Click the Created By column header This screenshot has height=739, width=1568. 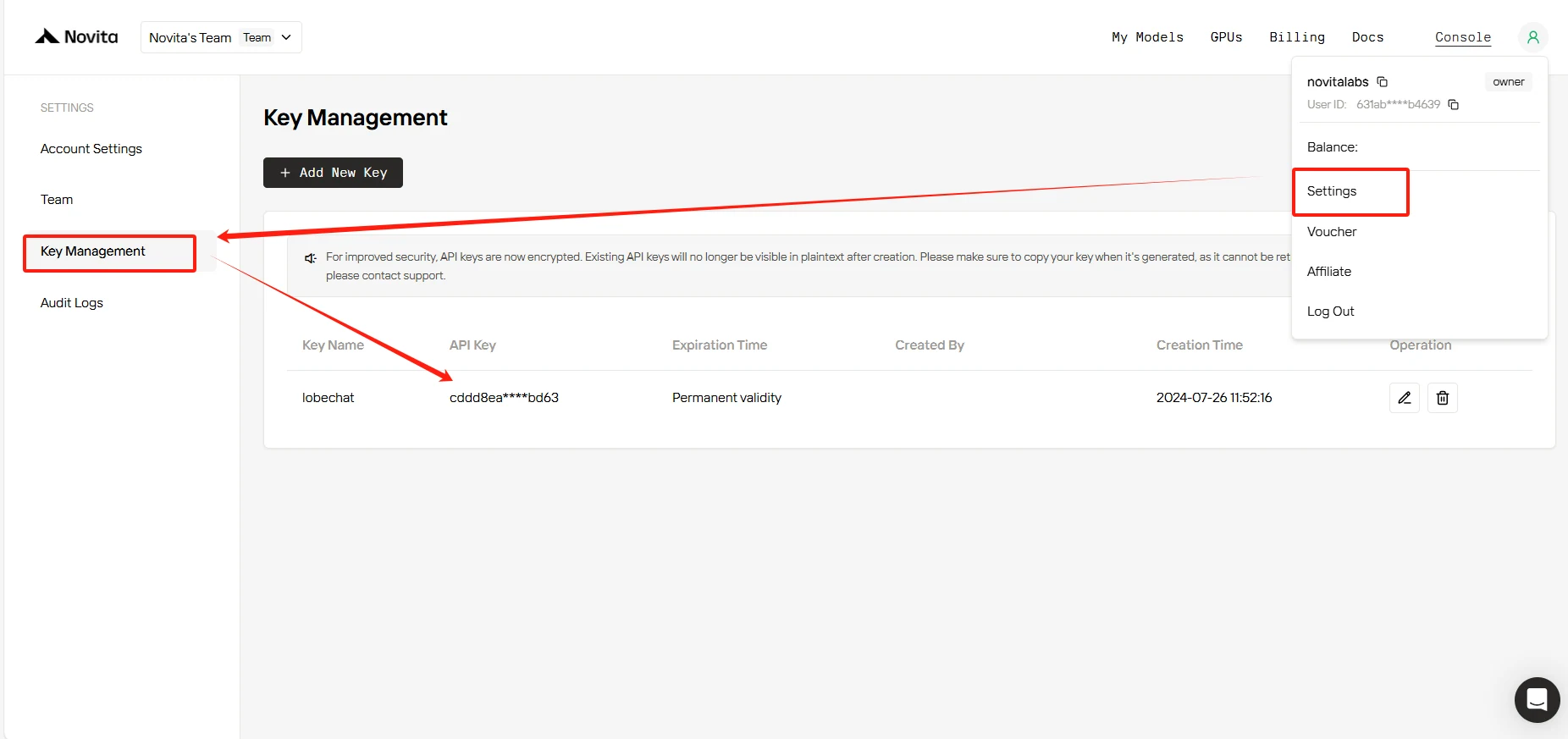(x=930, y=345)
